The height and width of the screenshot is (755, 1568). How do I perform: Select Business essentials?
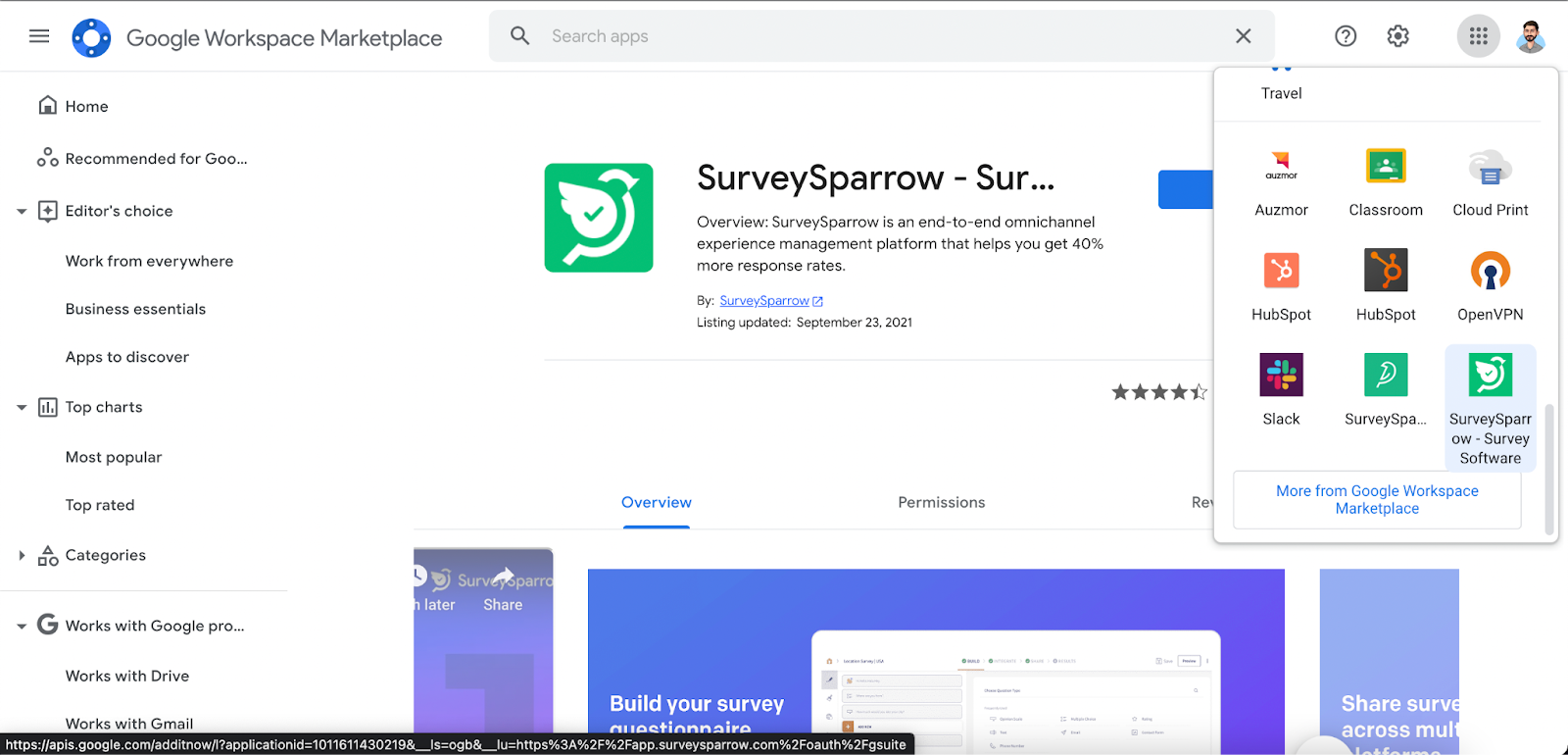tap(135, 309)
